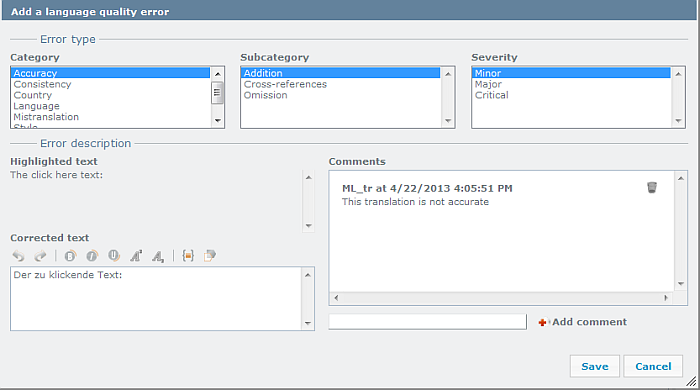The width and height of the screenshot is (700, 390).
Task: Click the copy source text icon
Action: tap(210, 256)
